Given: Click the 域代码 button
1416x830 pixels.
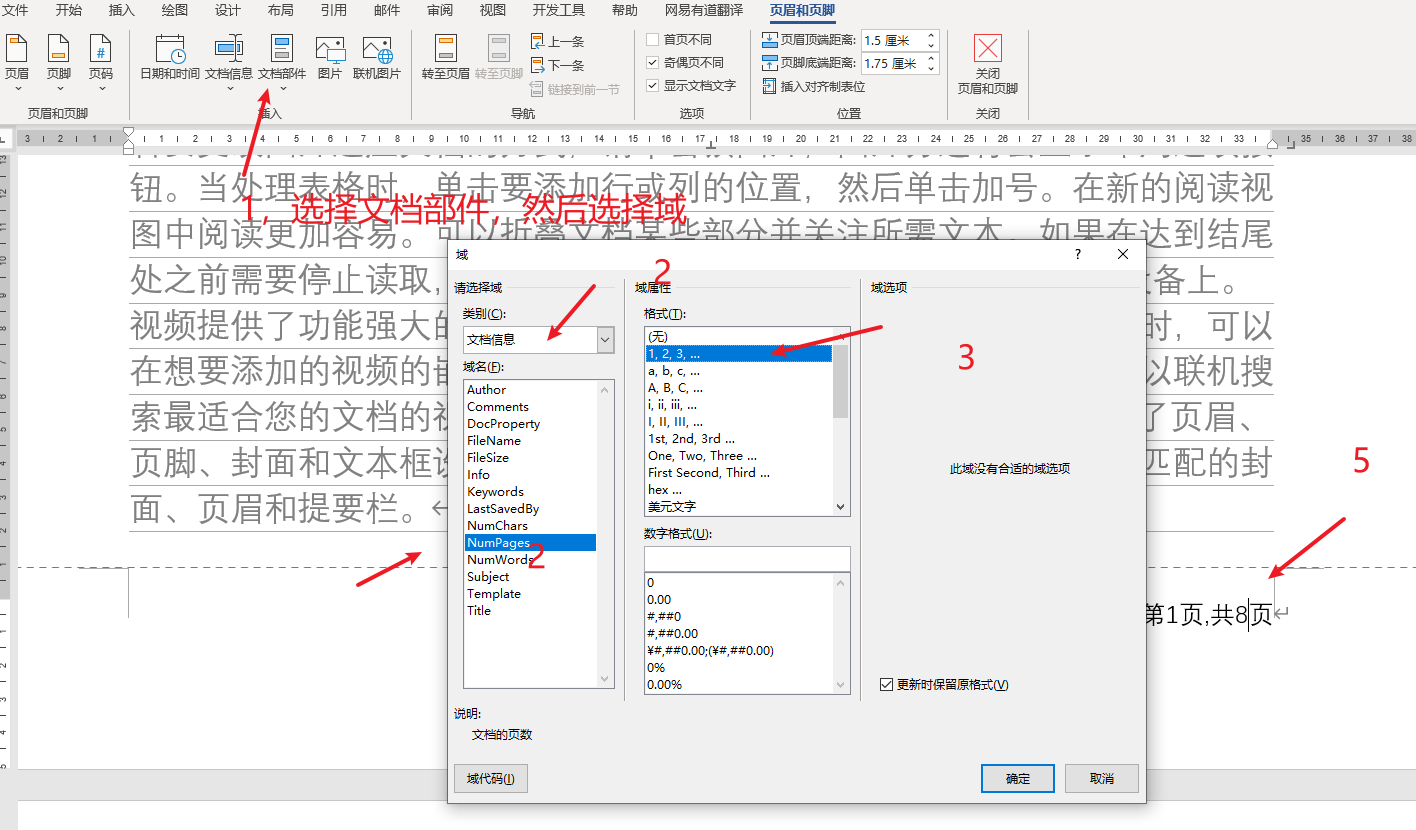Looking at the screenshot, I should coord(490,778).
